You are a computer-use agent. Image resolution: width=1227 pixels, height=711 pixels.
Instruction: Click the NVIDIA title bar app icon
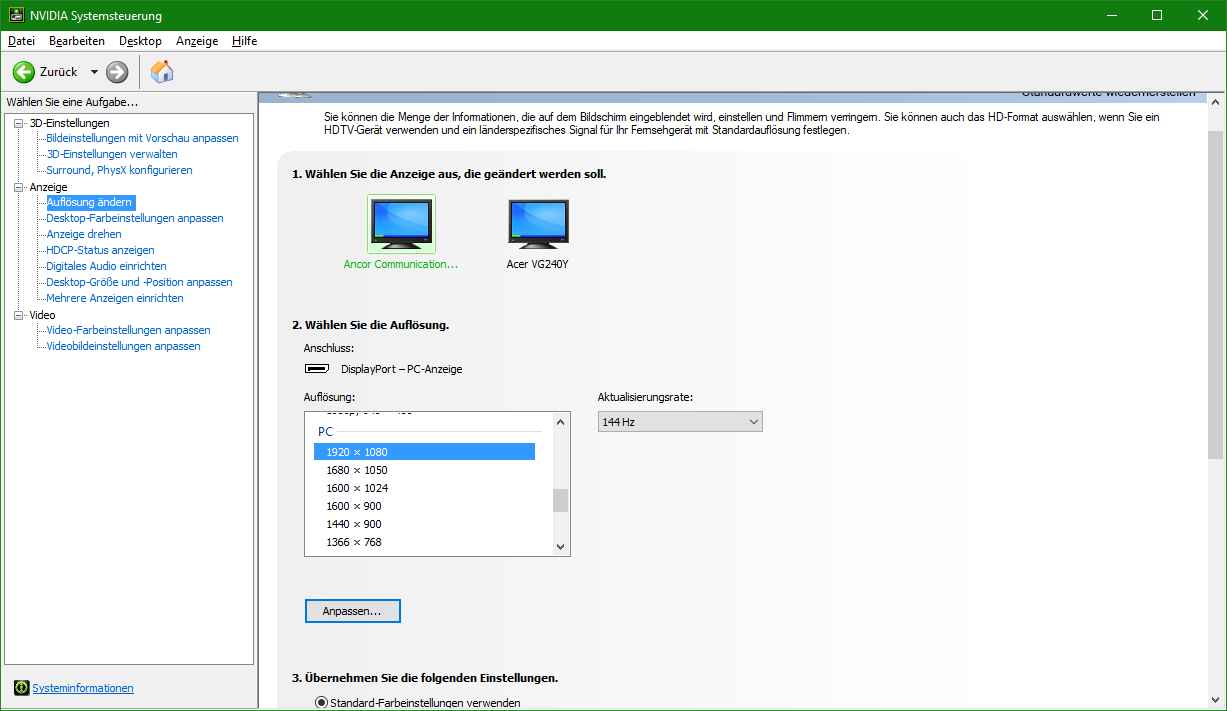(x=17, y=16)
